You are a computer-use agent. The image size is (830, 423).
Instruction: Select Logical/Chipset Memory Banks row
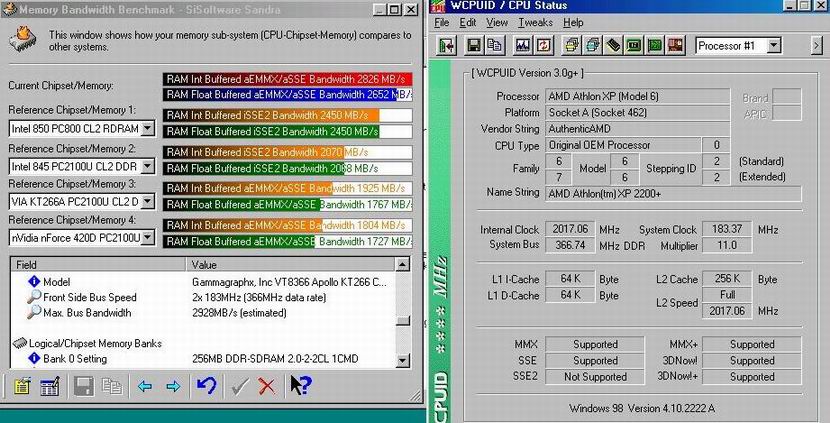pyautogui.click(x=203, y=343)
